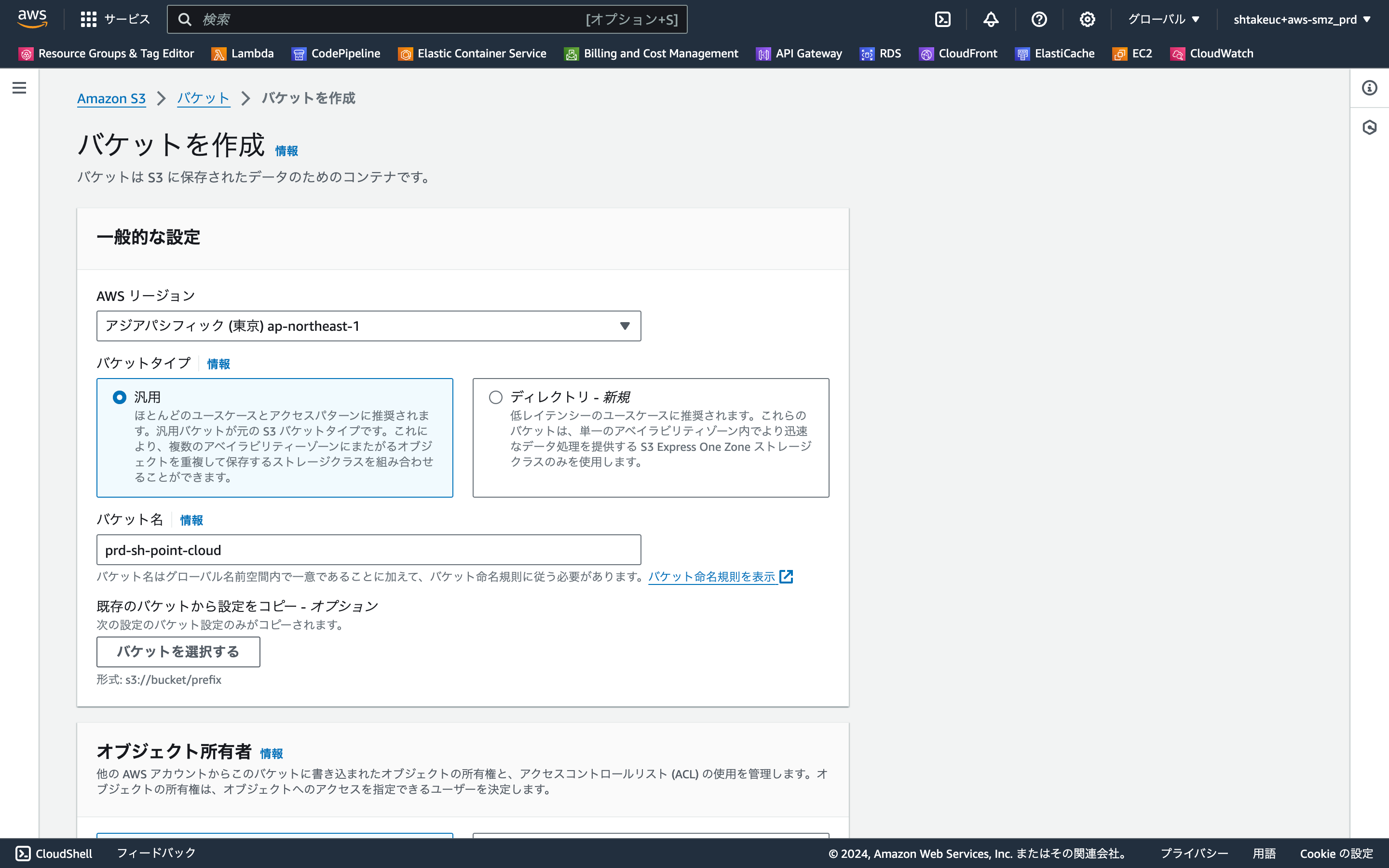The height and width of the screenshot is (868, 1389).
Task: Open the info panel icon on right
Action: click(1370, 88)
